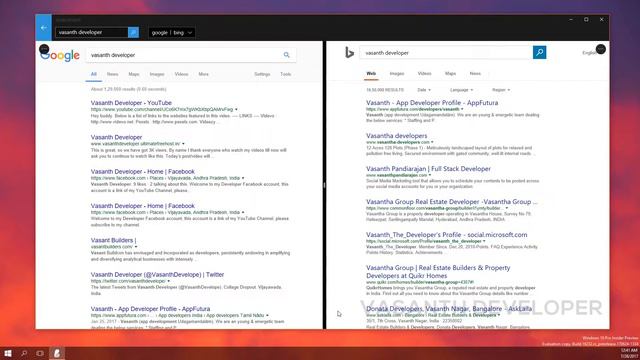Open Google Tools option

pos(285,74)
